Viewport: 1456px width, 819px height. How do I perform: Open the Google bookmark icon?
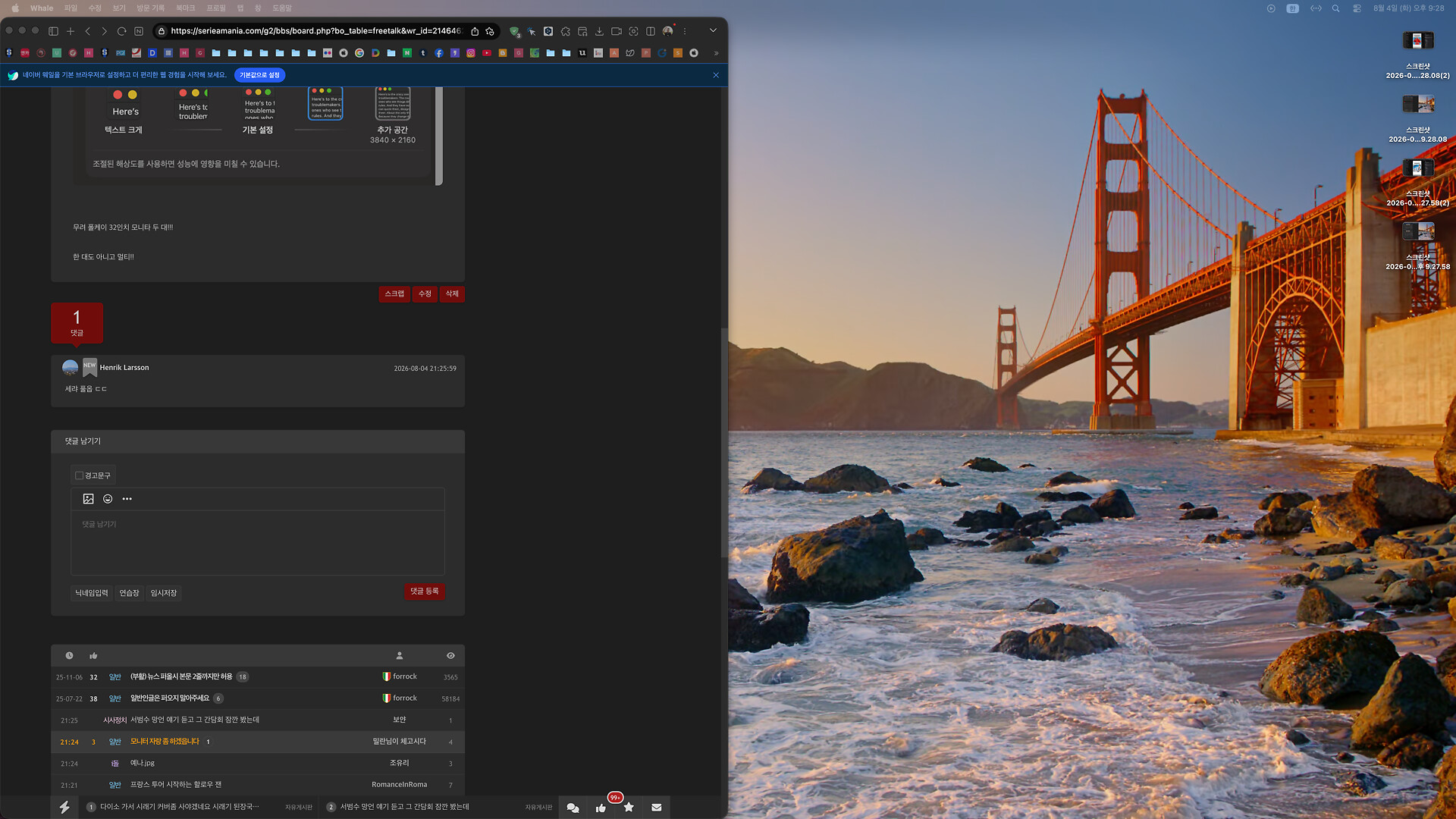pos(359,53)
